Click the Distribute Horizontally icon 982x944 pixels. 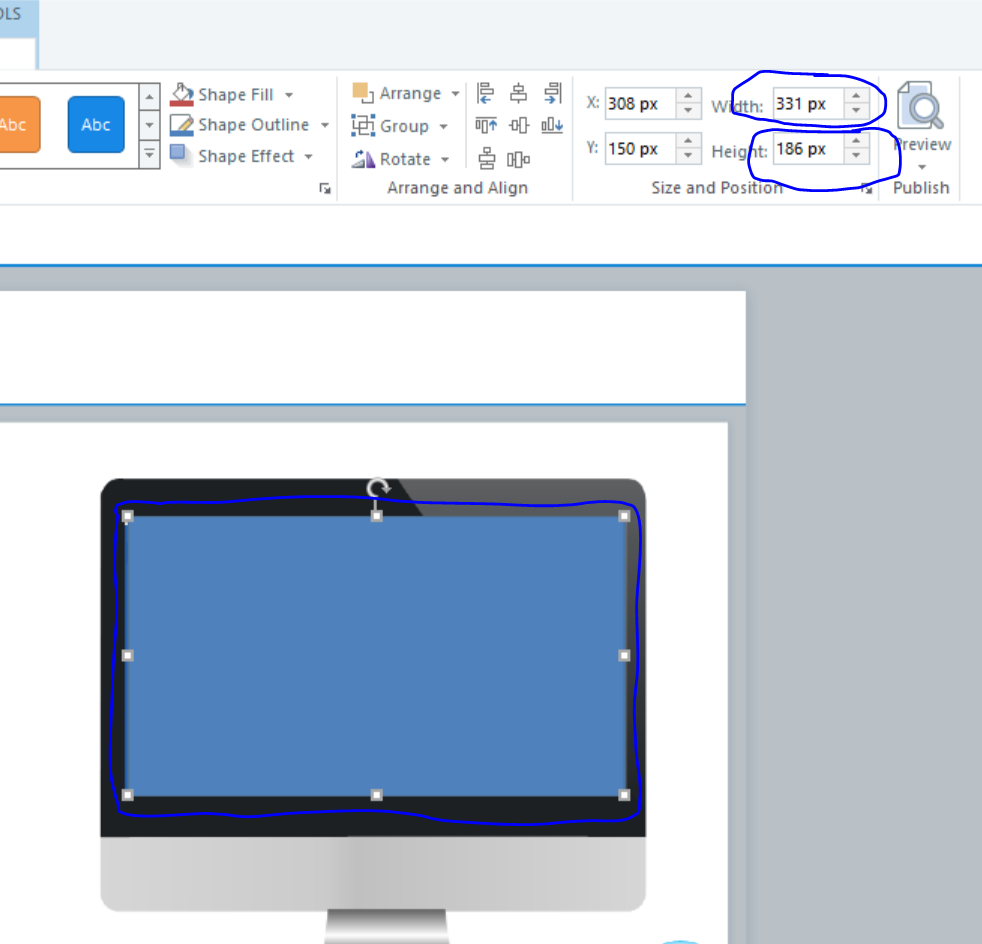(x=519, y=160)
